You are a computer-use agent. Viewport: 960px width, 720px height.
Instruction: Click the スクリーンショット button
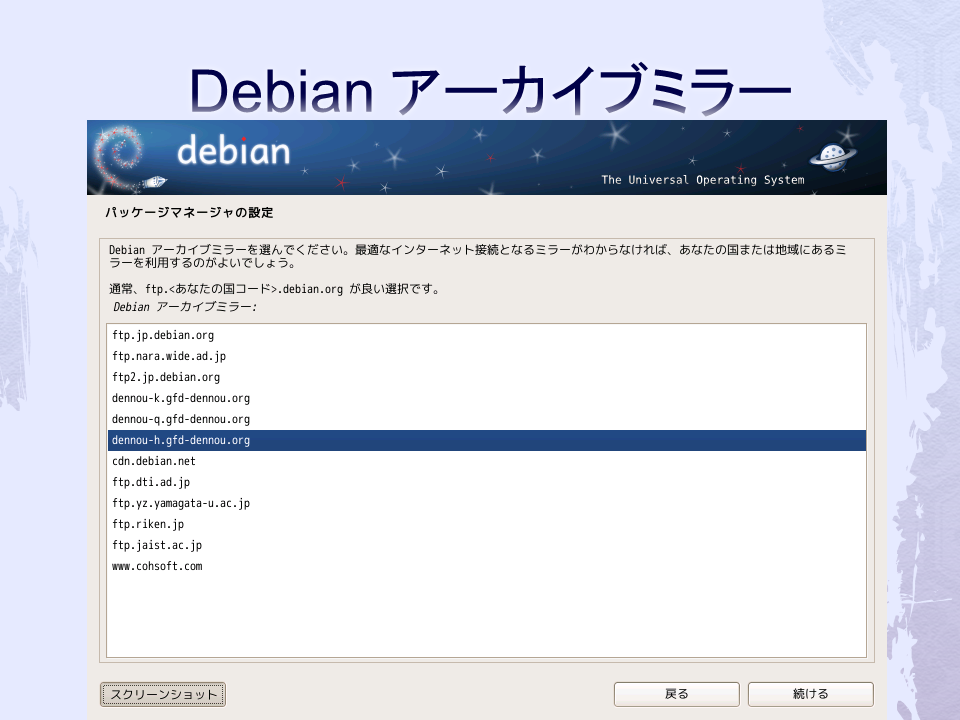point(163,694)
